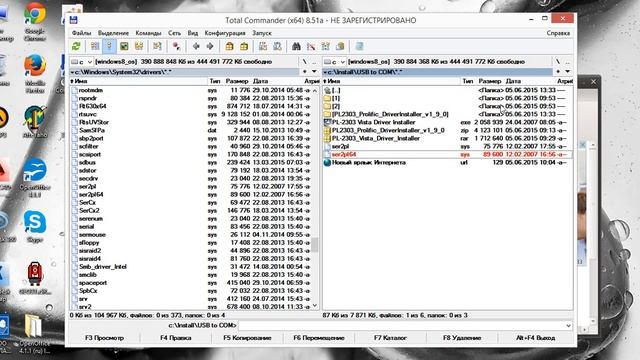Show the directory tree view icon
Image resolution: width=640 pixels, height=360 pixels.
click(x=139, y=46)
